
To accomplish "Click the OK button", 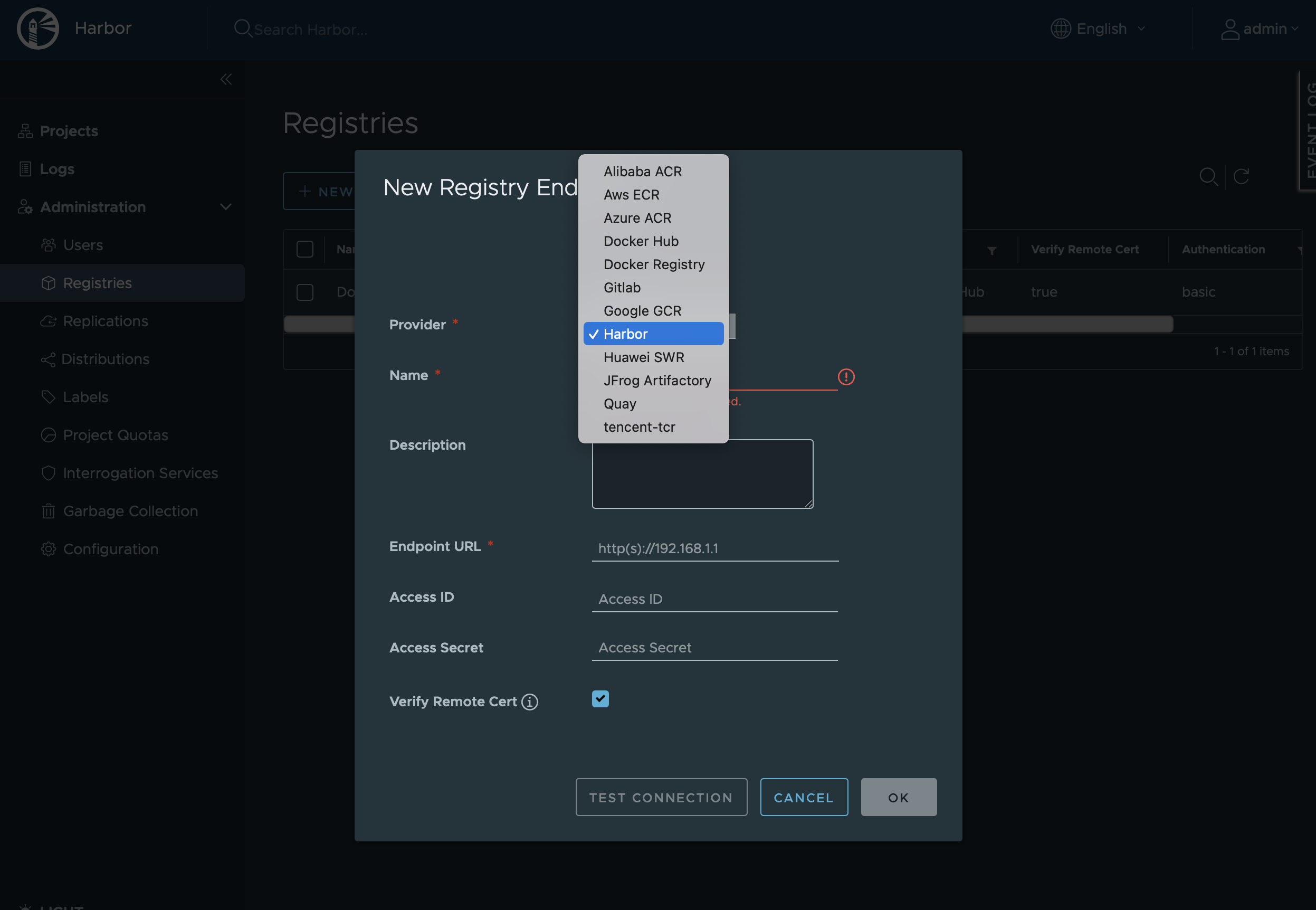I will 899,797.
